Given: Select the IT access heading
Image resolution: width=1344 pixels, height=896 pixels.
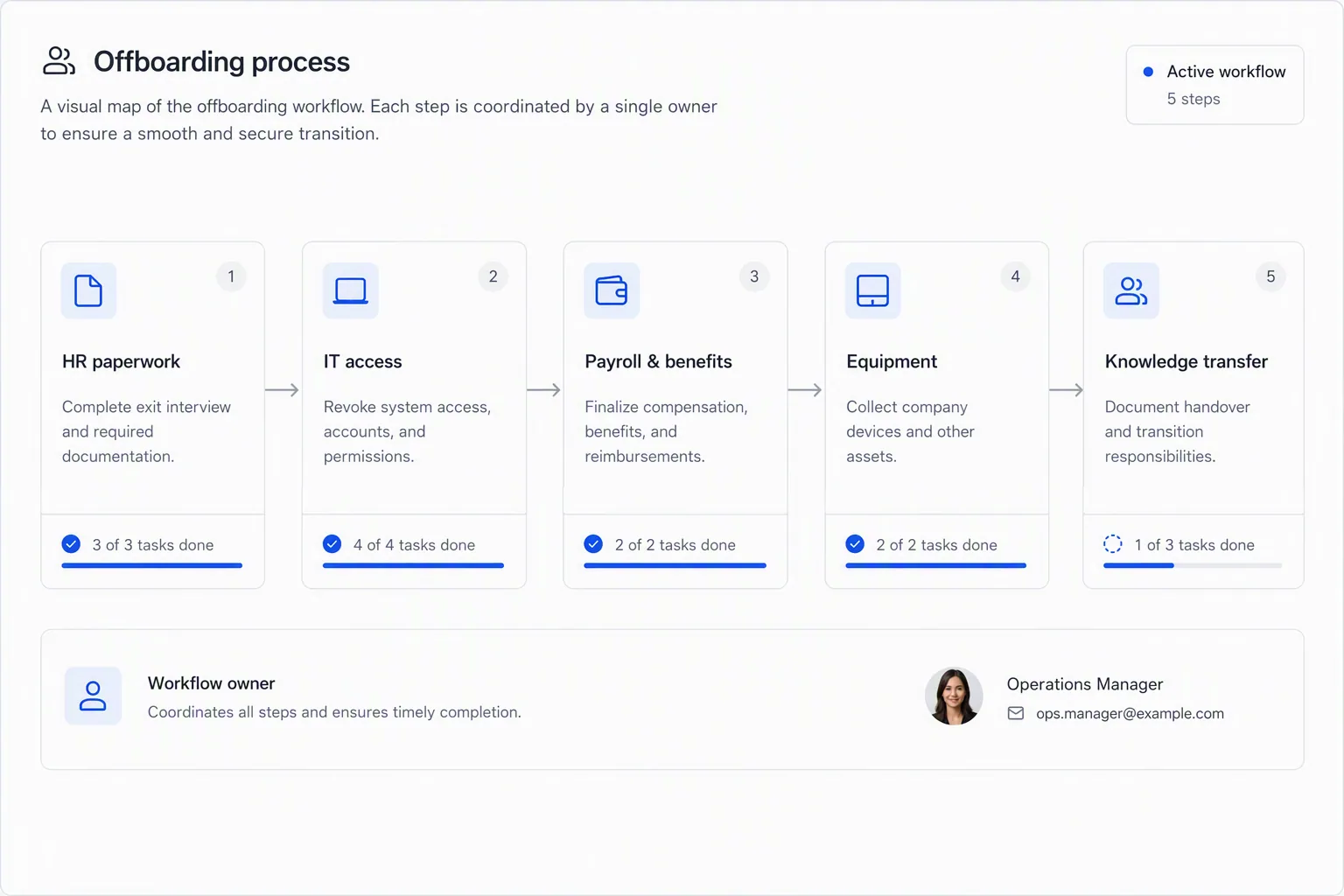Looking at the screenshot, I should click(x=362, y=361).
